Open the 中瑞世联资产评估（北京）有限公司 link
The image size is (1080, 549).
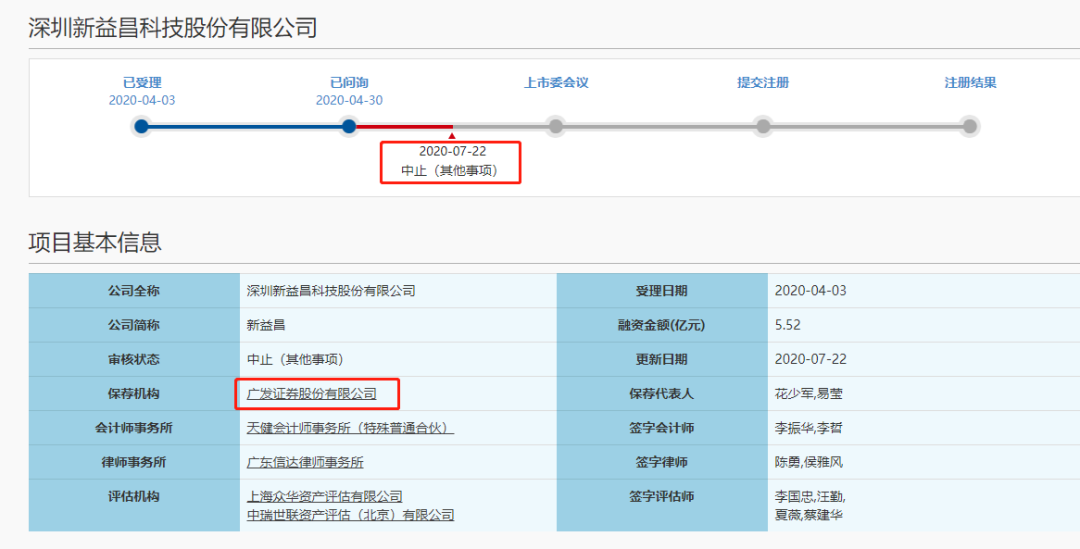pos(350,514)
